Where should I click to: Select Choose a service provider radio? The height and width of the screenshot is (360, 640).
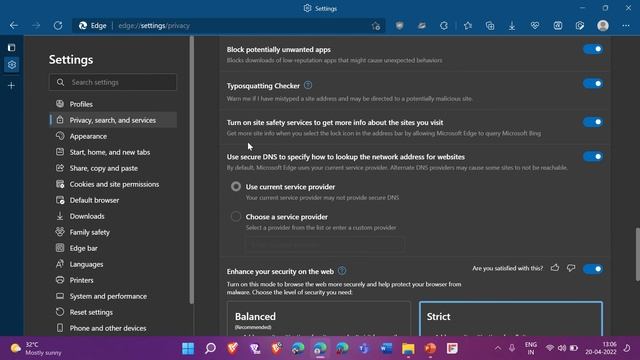236,216
